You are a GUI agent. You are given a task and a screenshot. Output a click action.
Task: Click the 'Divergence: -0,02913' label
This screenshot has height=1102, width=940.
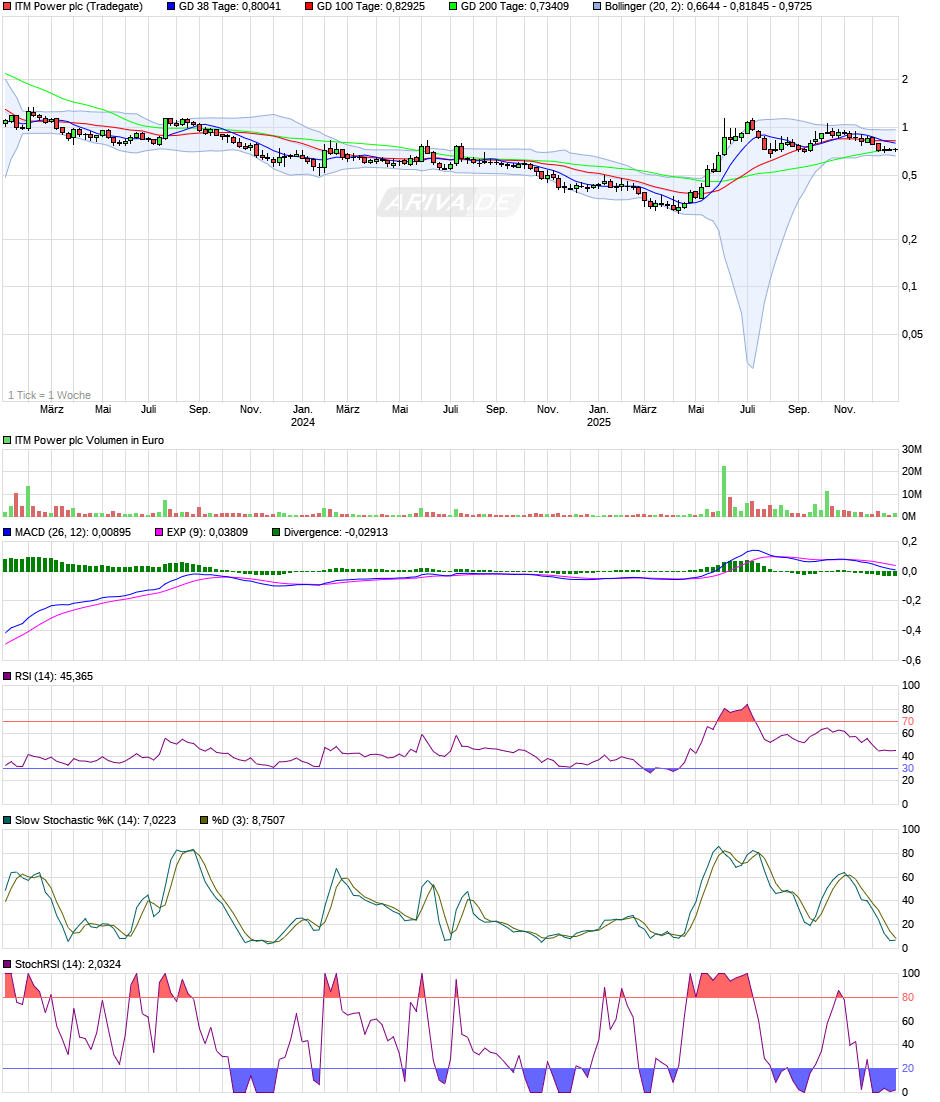[336, 532]
